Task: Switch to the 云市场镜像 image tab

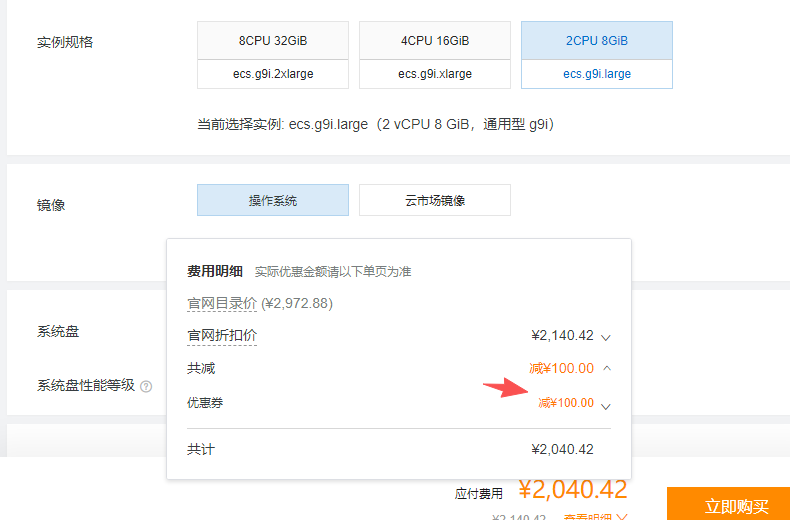Action: point(435,200)
